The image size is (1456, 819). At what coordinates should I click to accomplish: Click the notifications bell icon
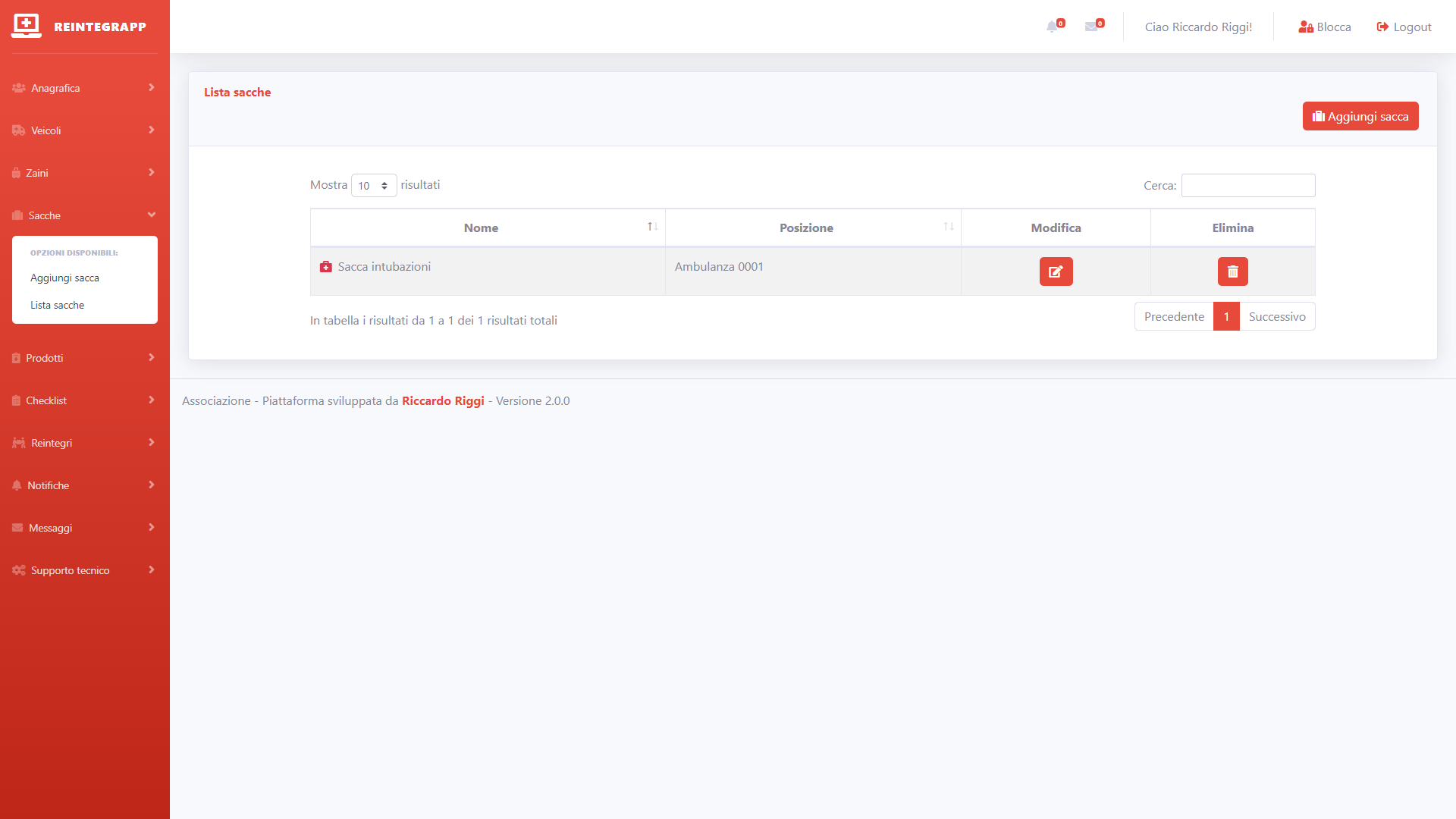pos(1053,27)
